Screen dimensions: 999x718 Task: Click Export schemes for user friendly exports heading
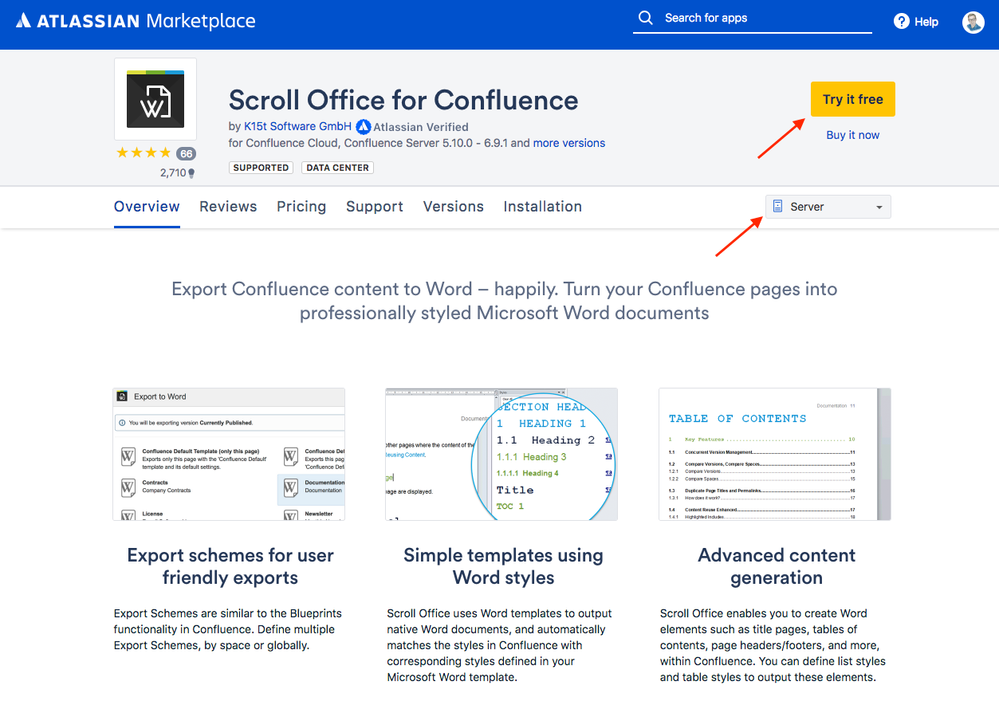coord(230,566)
